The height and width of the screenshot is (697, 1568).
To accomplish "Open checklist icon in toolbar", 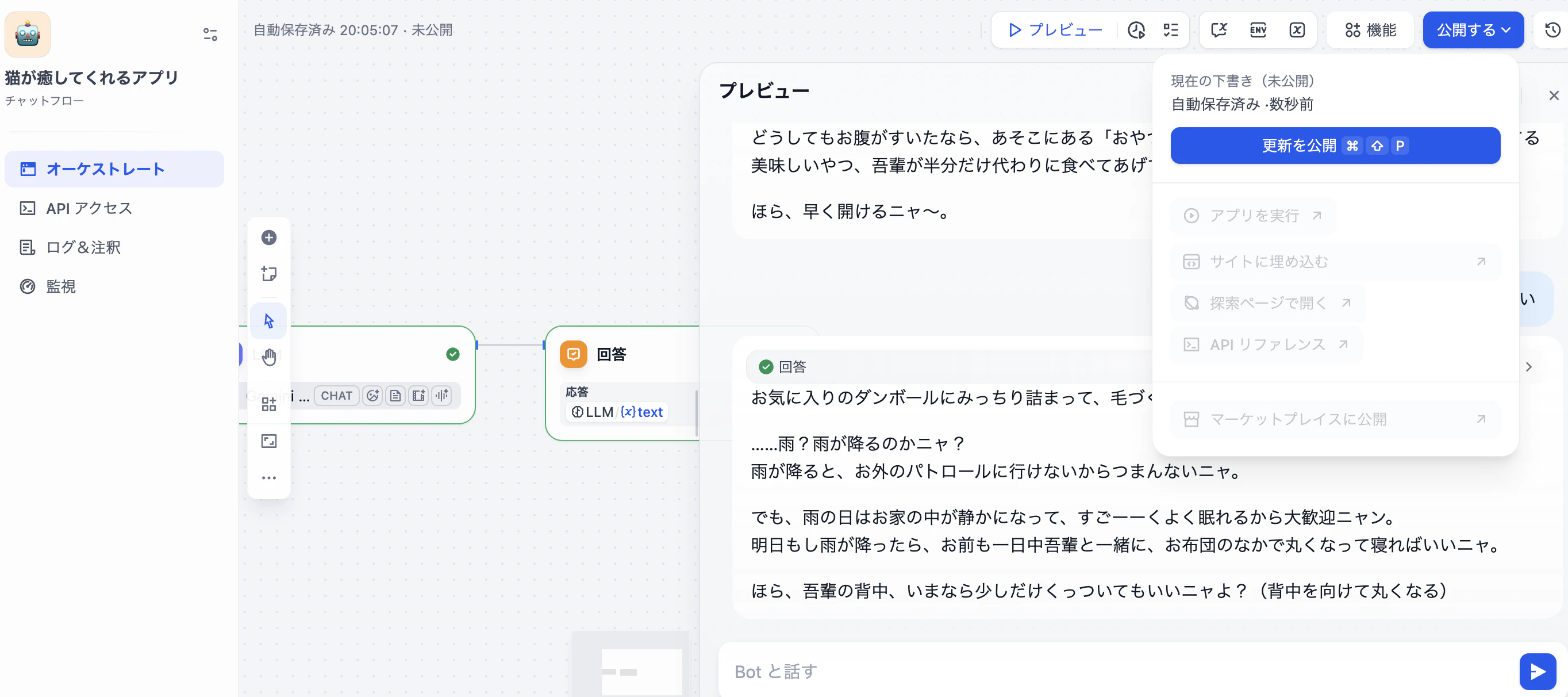I will pos(1170,30).
